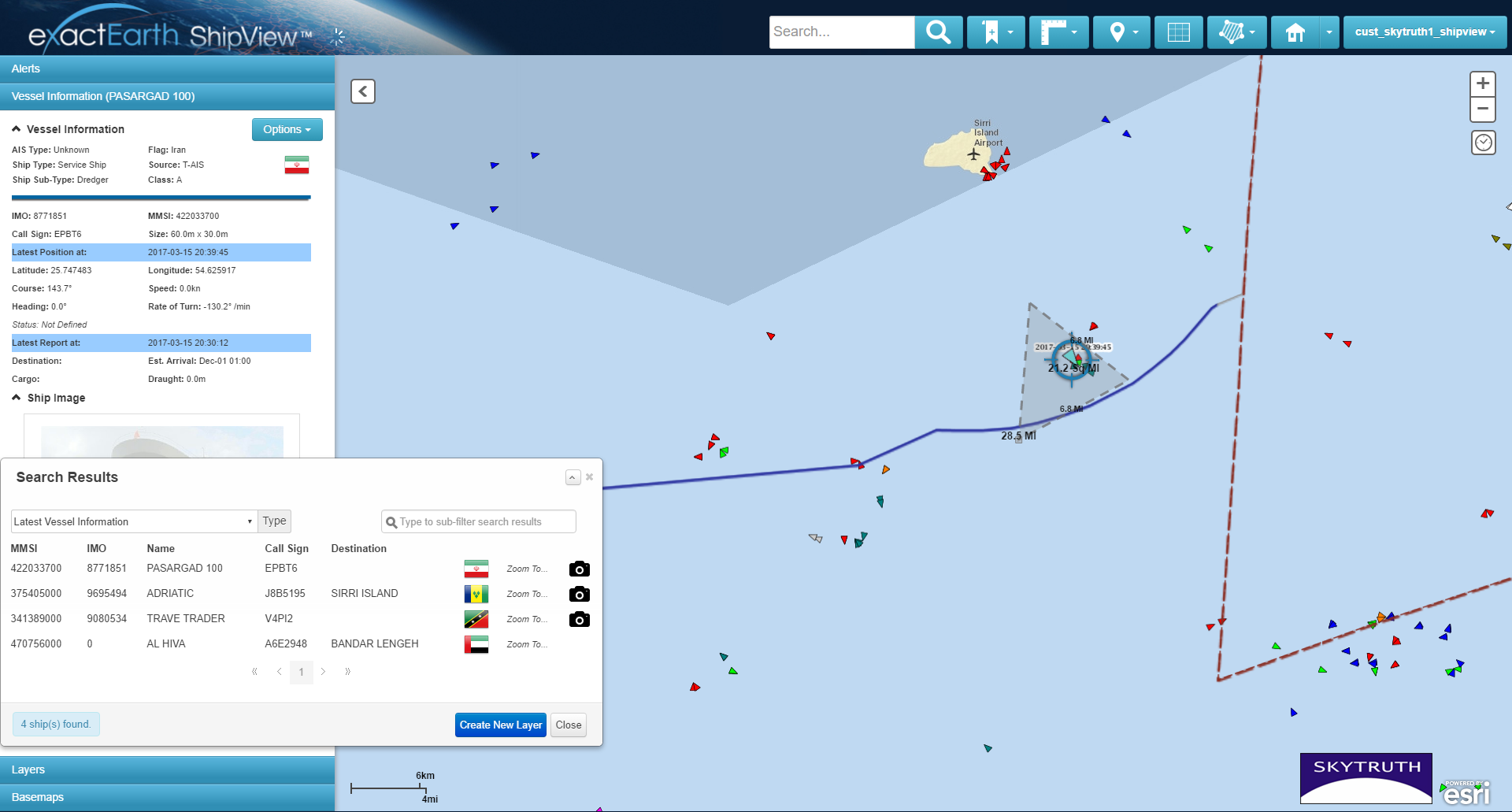The image size is (1512, 812).
Task: Click the esri logo
Action: pos(1466,792)
